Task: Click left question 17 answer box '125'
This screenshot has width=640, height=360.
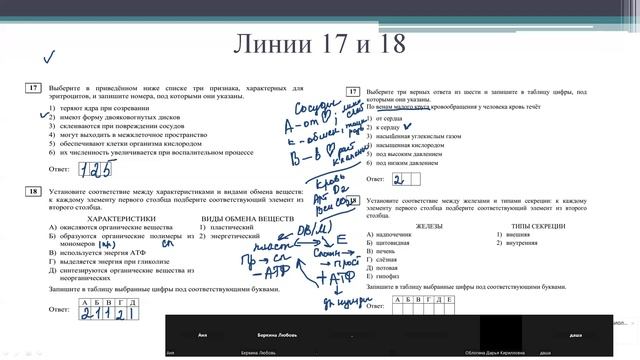Action: coord(95,169)
